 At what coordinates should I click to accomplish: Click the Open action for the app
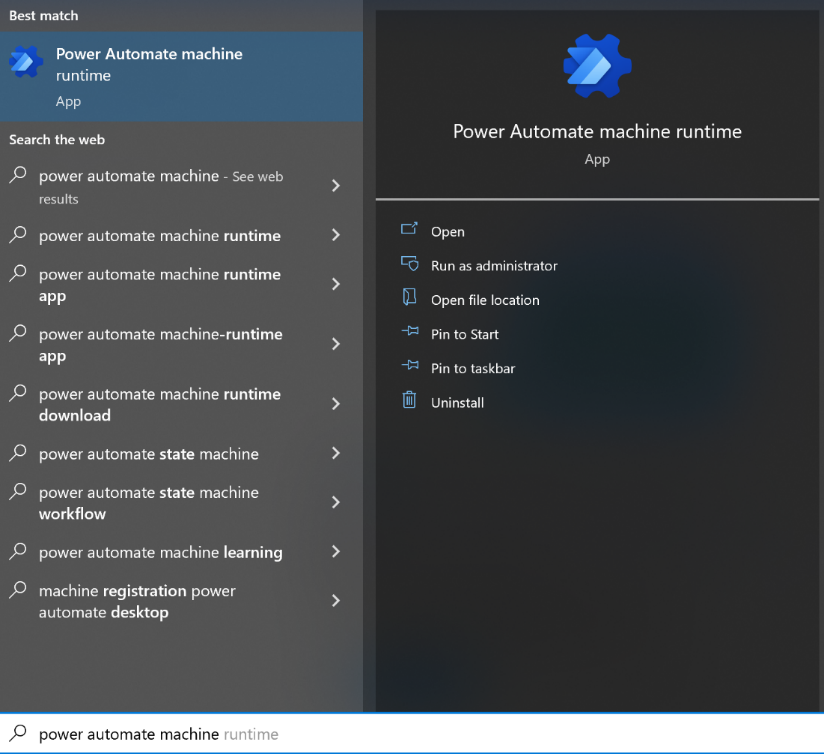pyautogui.click(x=447, y=232)
